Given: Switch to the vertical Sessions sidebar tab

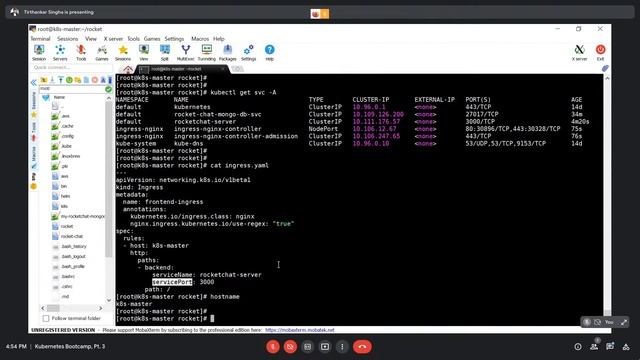Looking at the screenshot, I should (34, 100).
